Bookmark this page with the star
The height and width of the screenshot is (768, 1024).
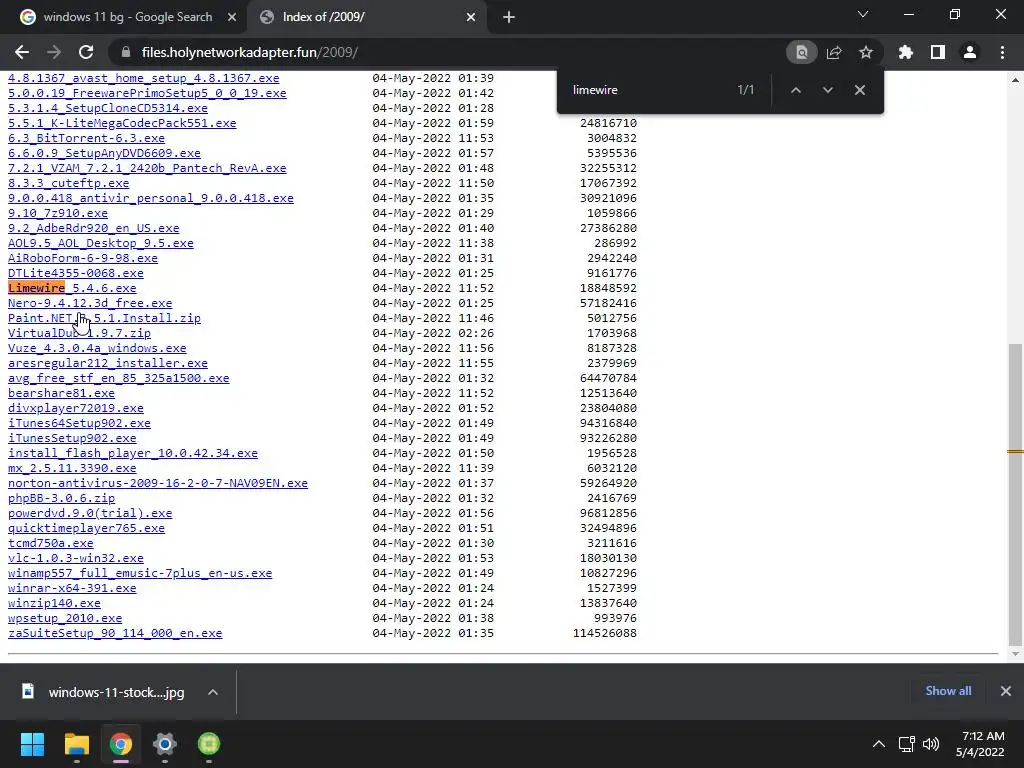(x=866, y=52)
